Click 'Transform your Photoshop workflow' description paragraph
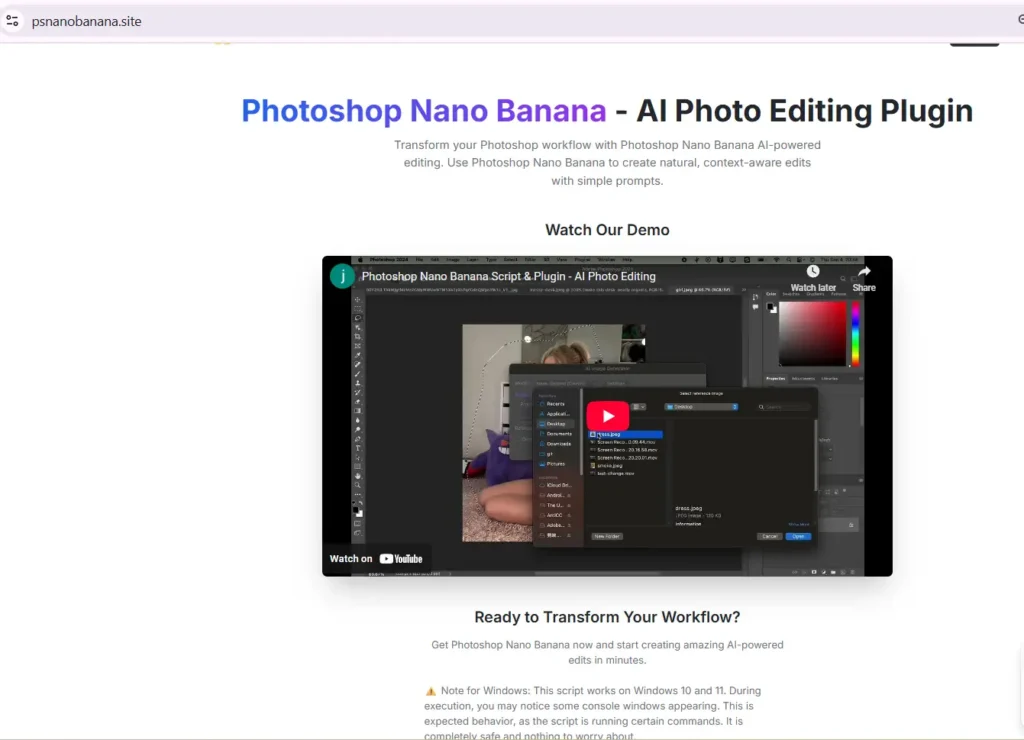 [x=607, y=163]
